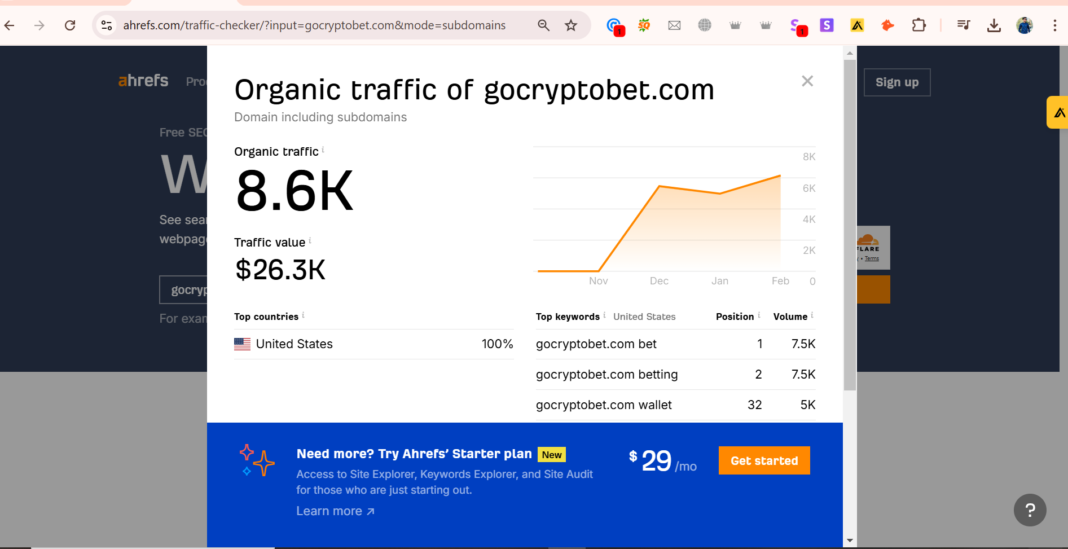This screenshot has height=549, width=1068.
Task: Open the orange fox extension
Action: tap(888, 25)
